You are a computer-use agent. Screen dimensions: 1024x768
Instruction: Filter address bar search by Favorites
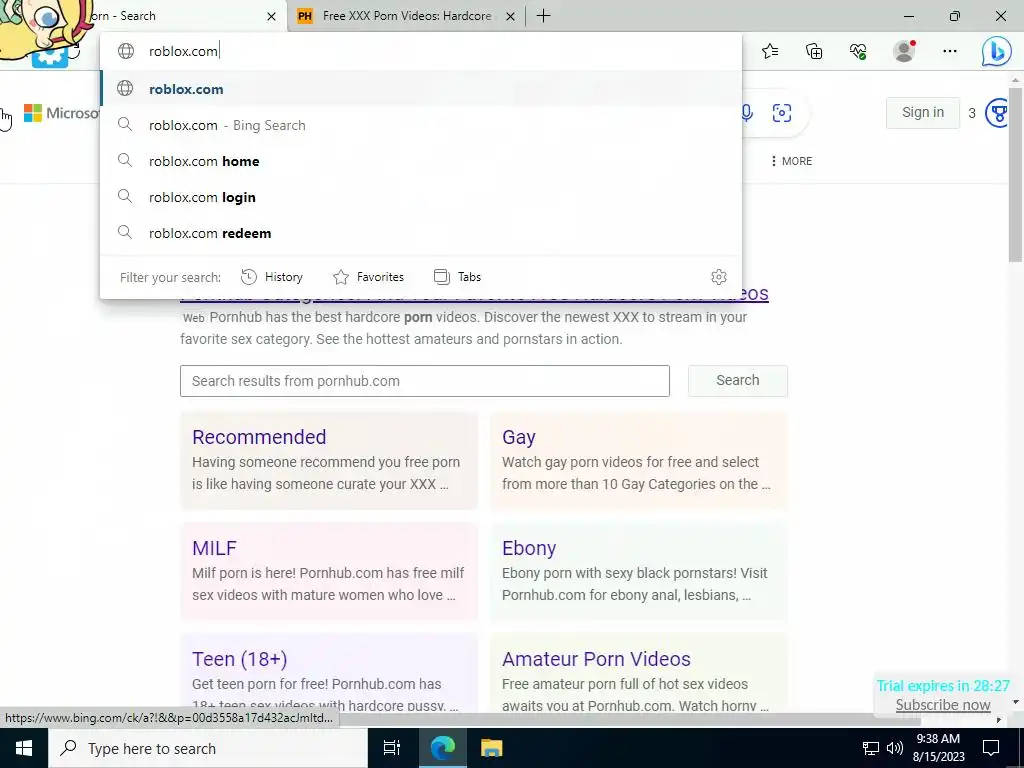pyautogui.click(x=368, y=277)
